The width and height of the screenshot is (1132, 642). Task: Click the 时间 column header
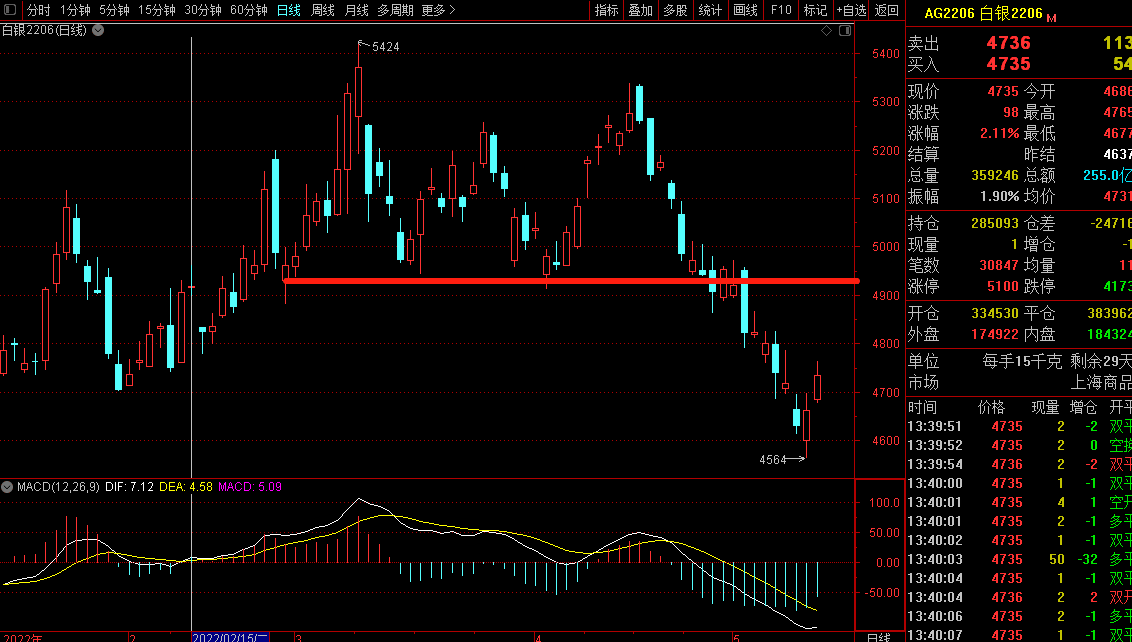pyautogui.click(x=922, y=407)
